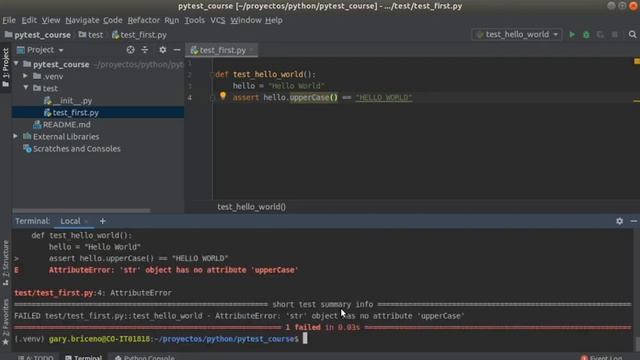Viewport: 640px width, 360px height.
Task: Open the Navigate menu
Action: click(x=82, y=20)
